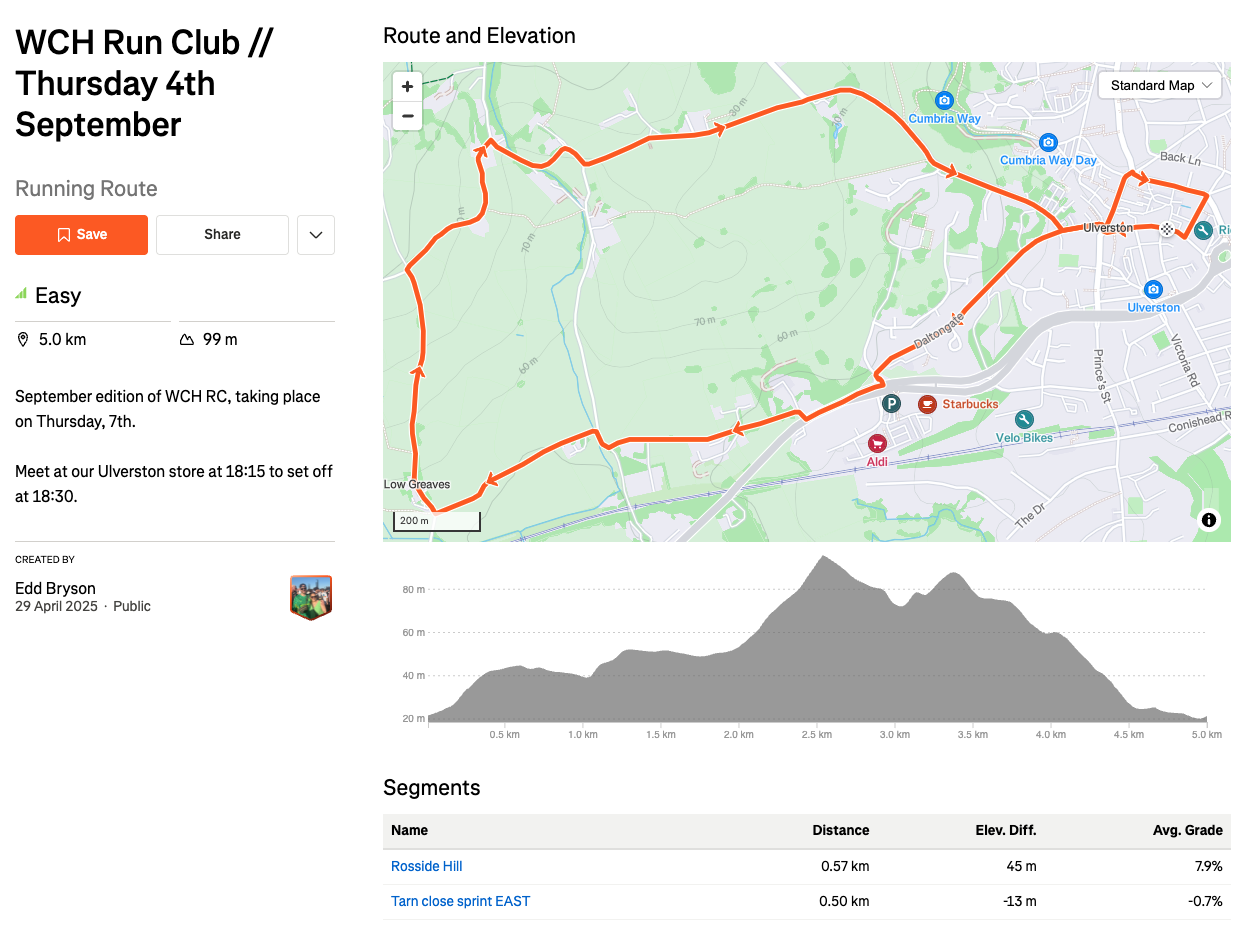Open creator Edd Bryson's profile name

pyautogui.click(x=55, y=588)
